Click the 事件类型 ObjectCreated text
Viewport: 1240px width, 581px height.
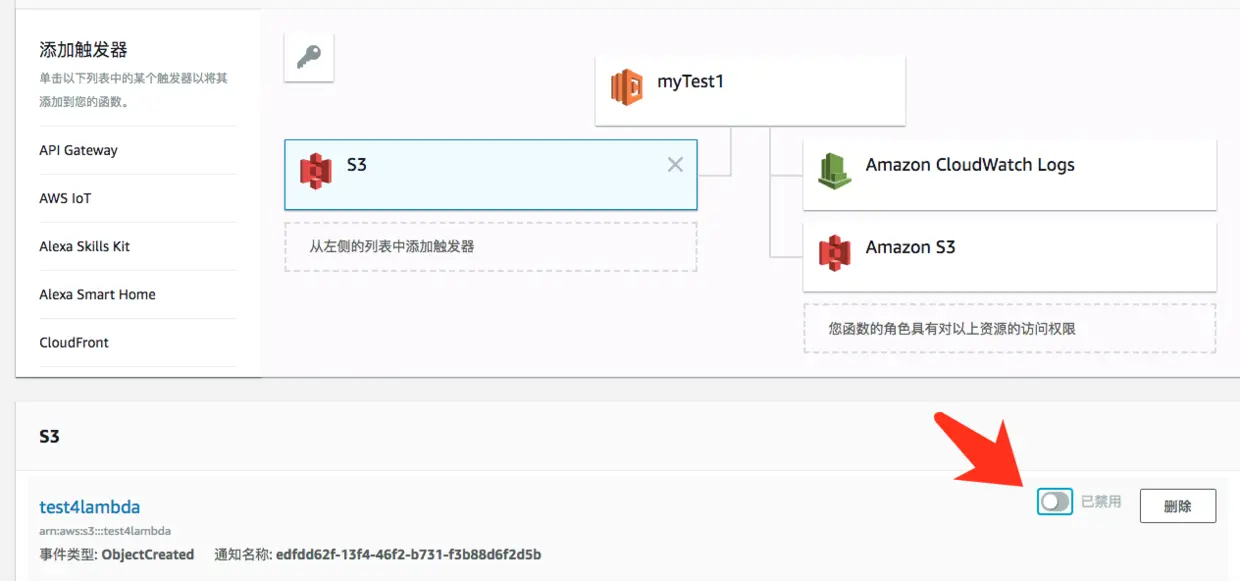tap(117, 554)
